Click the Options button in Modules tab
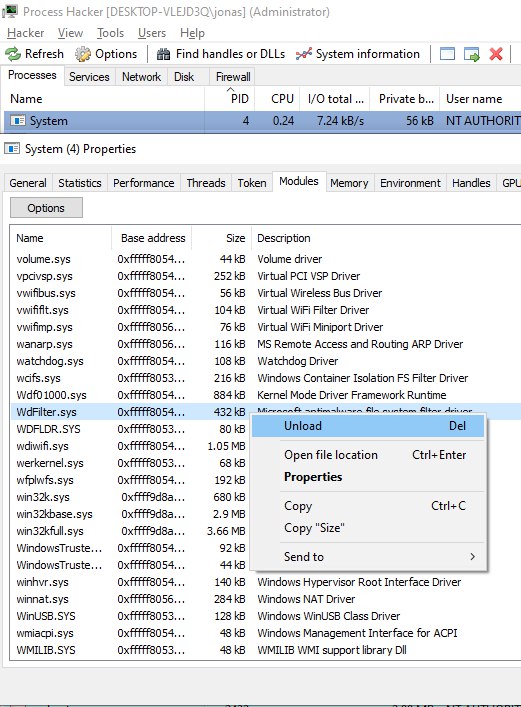The height and width of the screenshot is (707, 521). point(46,208)
